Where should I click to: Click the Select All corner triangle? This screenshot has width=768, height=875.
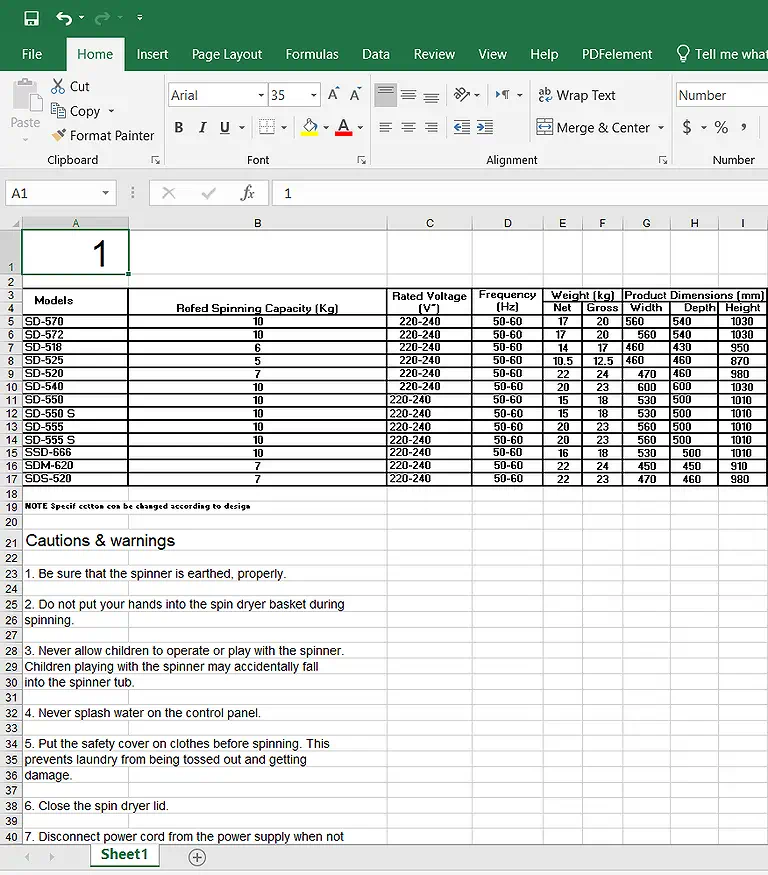coord(15,223)
